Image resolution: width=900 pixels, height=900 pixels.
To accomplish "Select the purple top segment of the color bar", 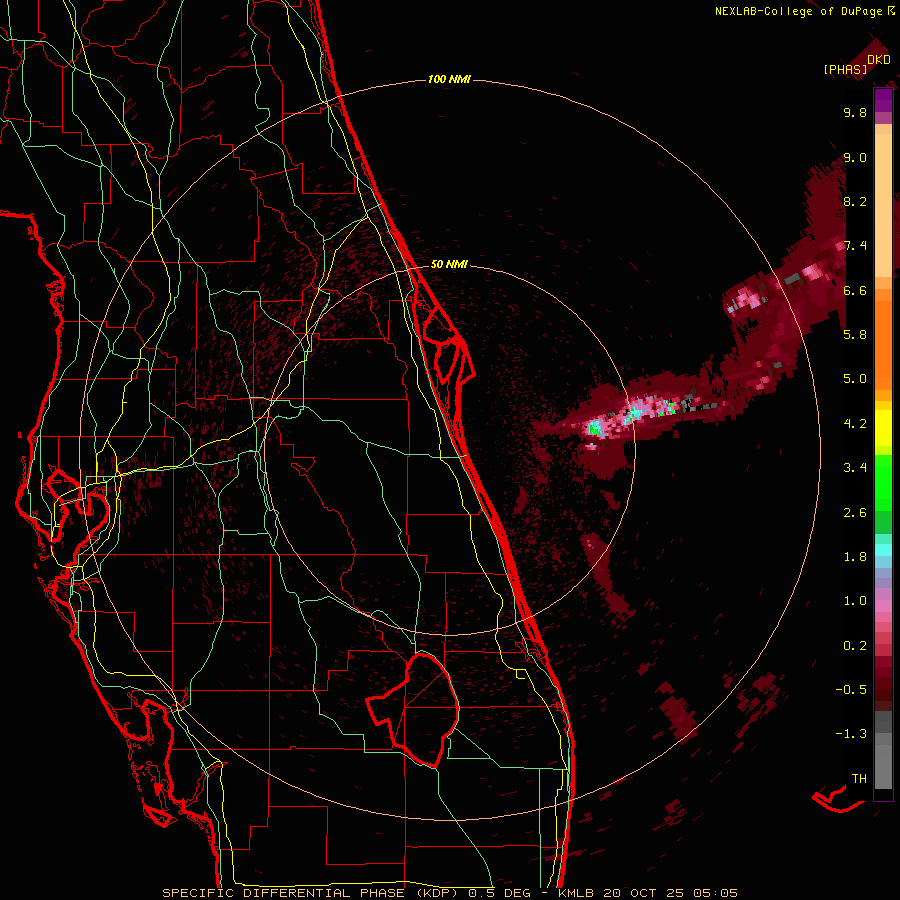I will tap(883, 100).
